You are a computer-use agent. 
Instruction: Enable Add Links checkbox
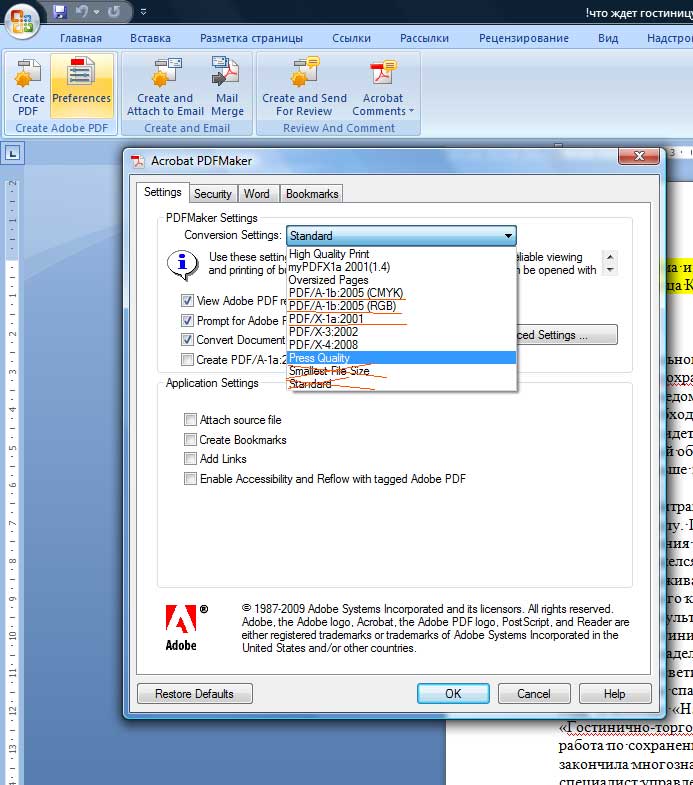point(190,458)
